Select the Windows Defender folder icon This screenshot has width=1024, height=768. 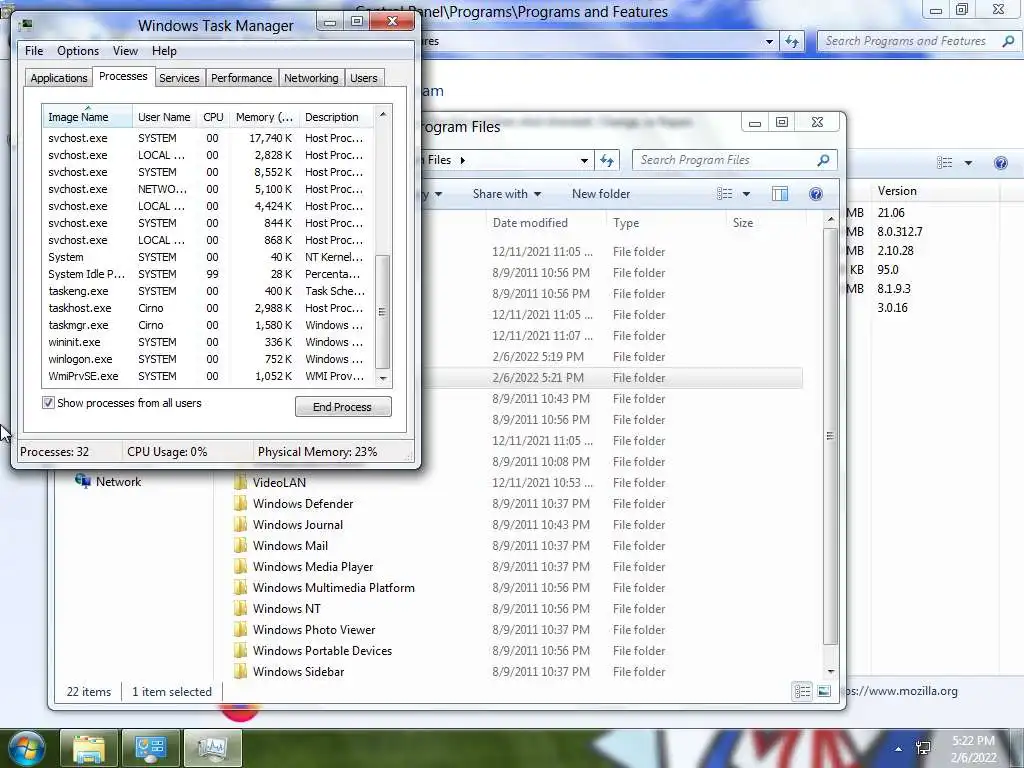[241, 504]
